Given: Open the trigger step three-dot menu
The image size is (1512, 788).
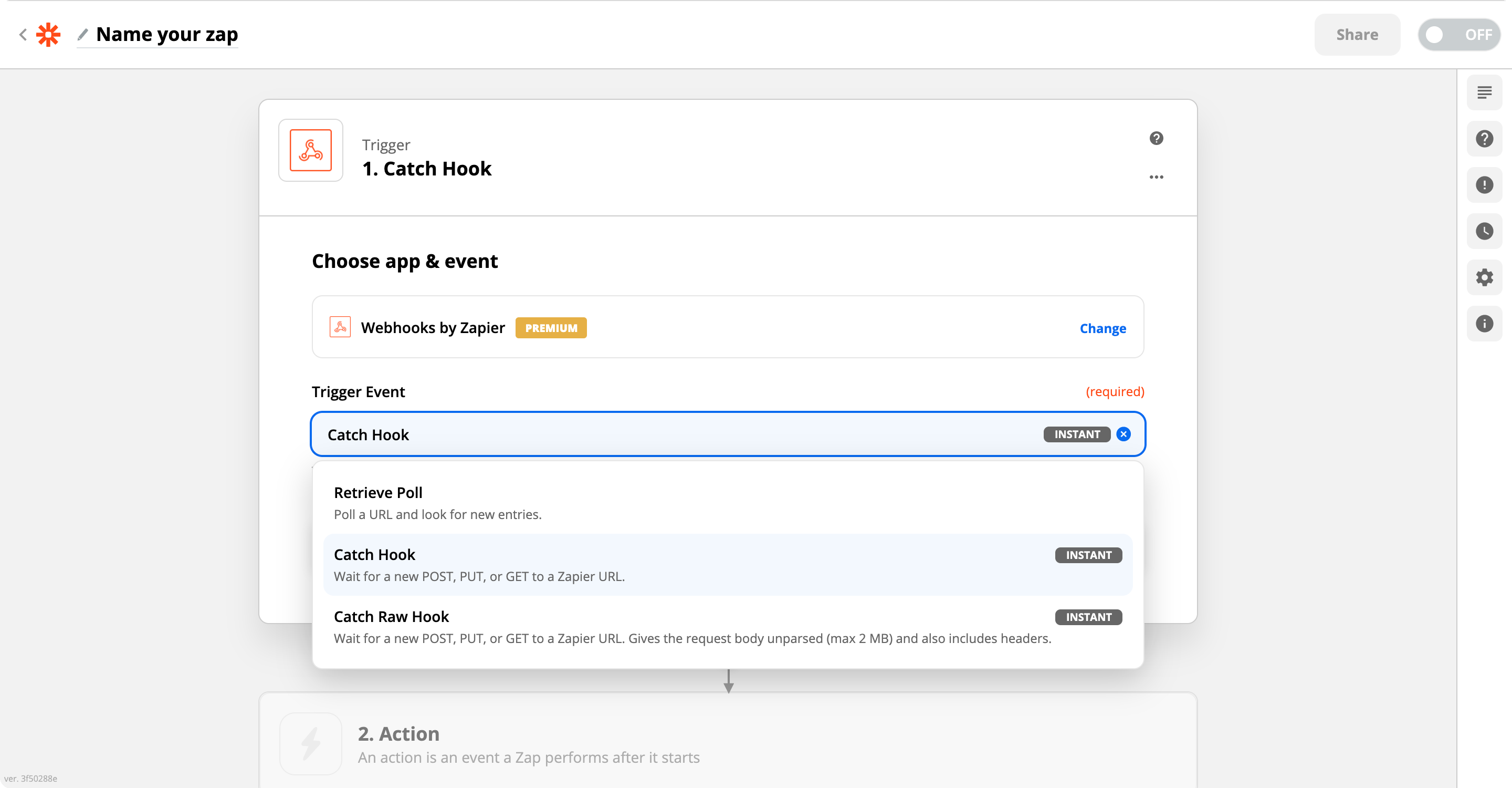Looking at the screenshot, I should coord(1156,177).
